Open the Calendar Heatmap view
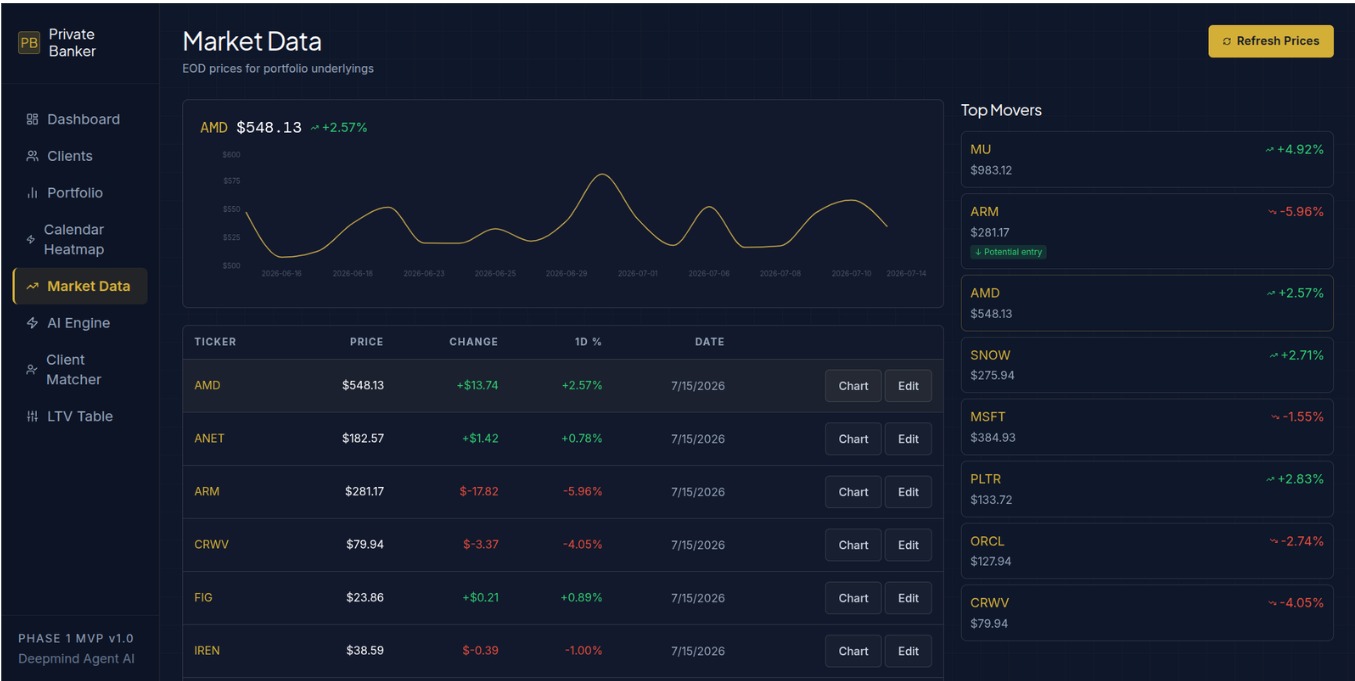Screen dimensions: 1355x681 [x=80, y=240]
